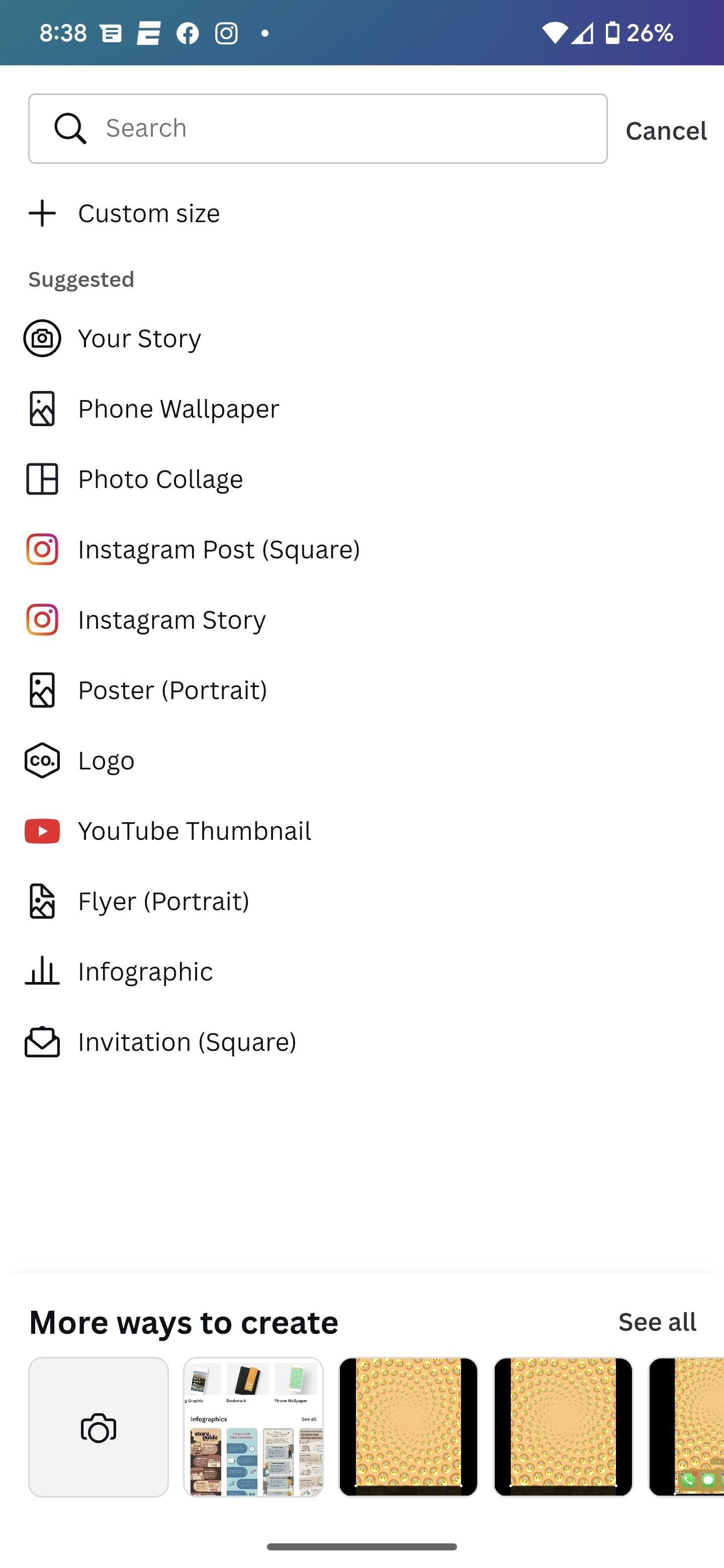Focus the Search input field
The image size is (724, 1568).
318,129
